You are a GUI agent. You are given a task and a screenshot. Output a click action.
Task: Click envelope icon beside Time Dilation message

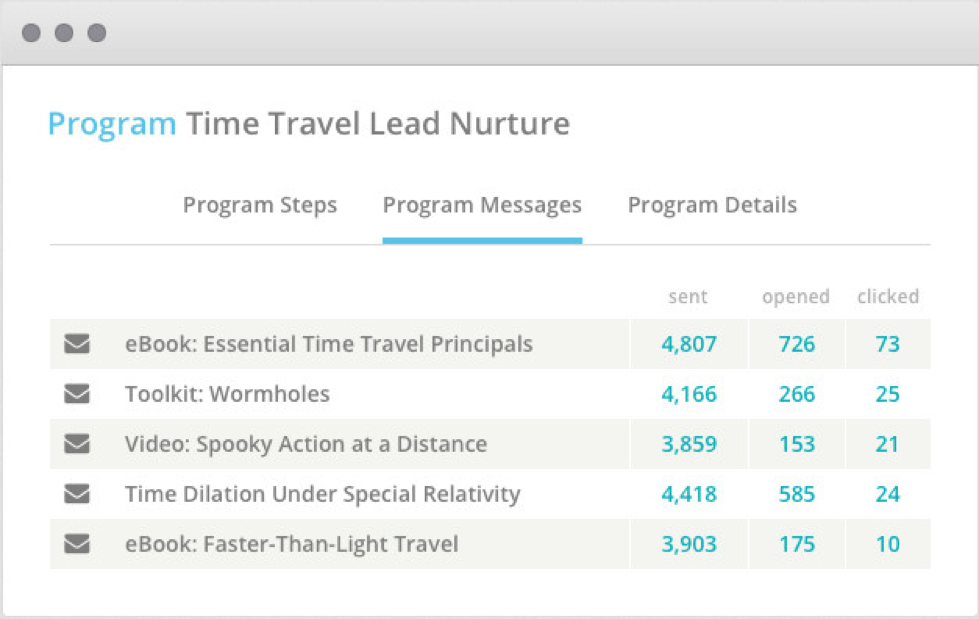click(x=77, y=494)
